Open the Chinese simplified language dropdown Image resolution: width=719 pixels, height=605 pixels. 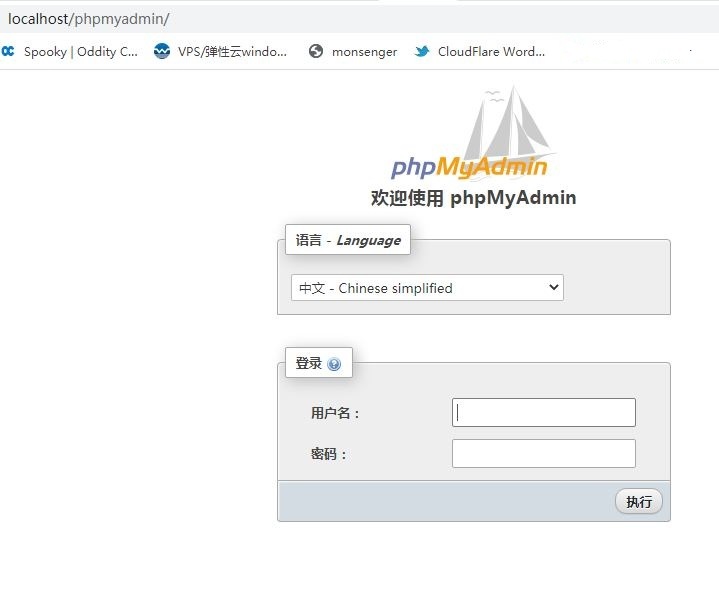click(427, 288)
